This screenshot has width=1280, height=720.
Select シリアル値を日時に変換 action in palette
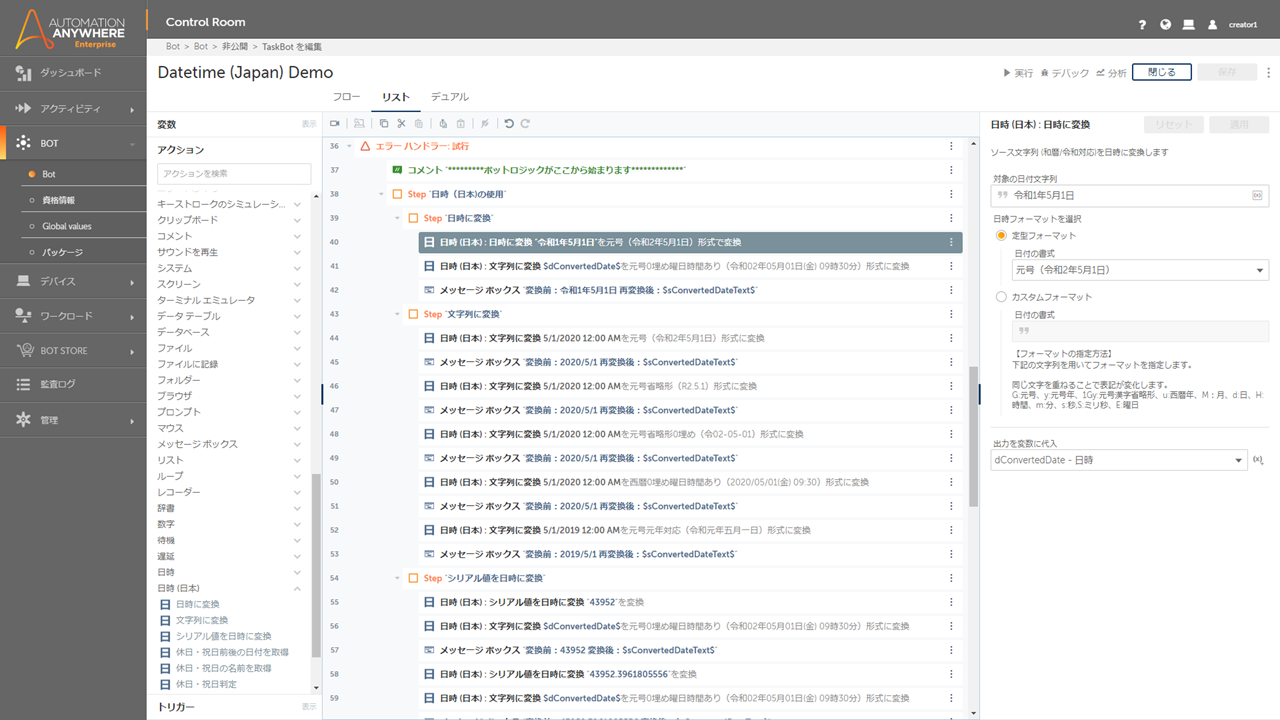tap(223, 636)
